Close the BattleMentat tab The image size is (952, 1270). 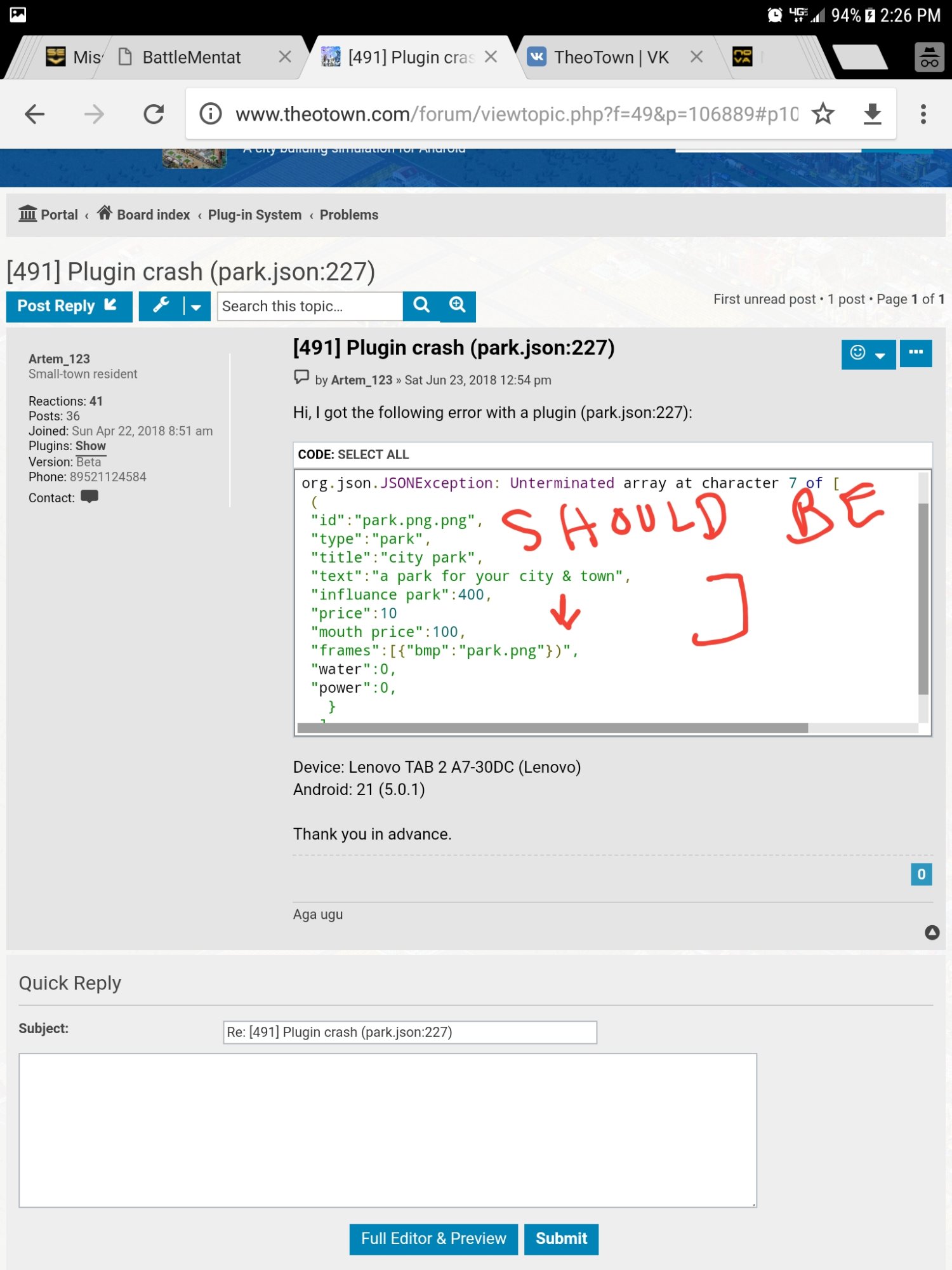tap(285, 57)
